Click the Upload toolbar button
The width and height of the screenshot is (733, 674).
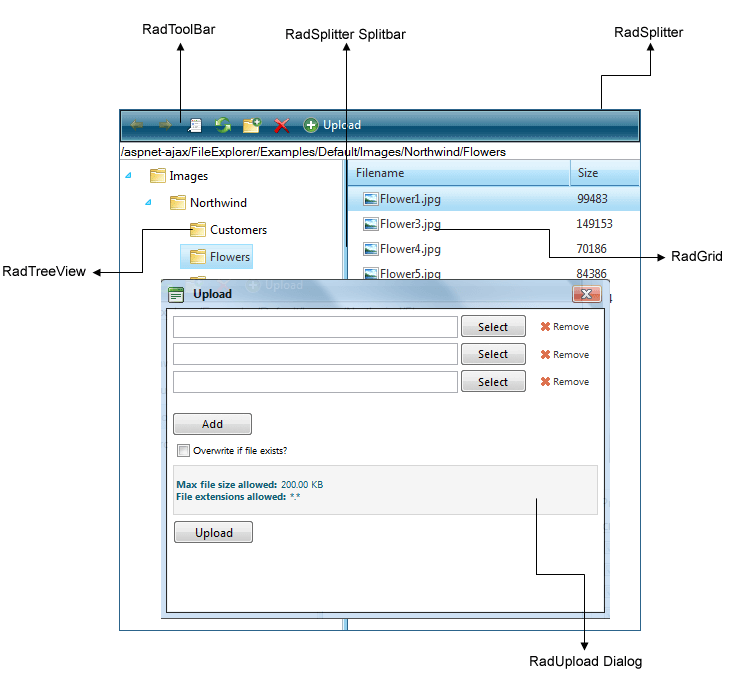332,125
